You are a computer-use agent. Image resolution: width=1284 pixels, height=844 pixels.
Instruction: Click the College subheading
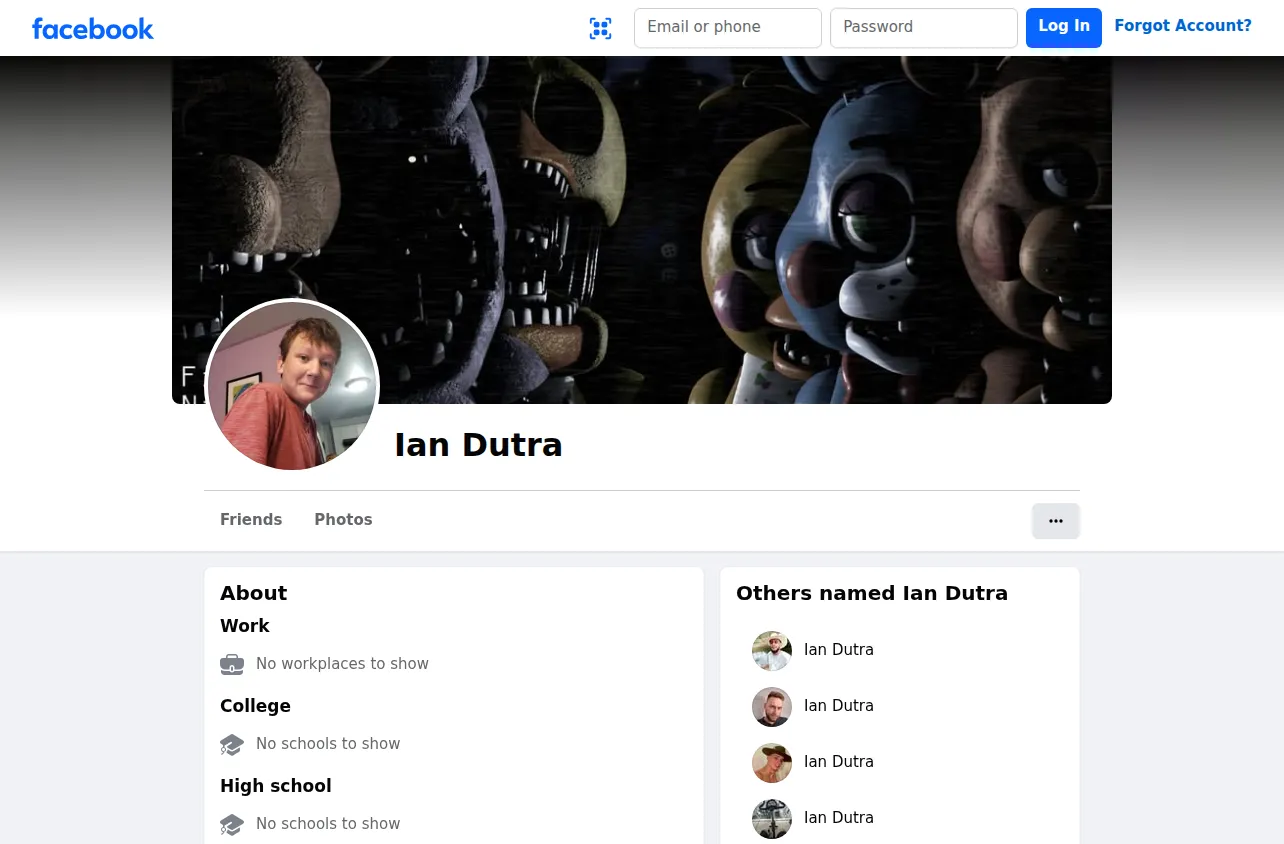pos(255,706)
